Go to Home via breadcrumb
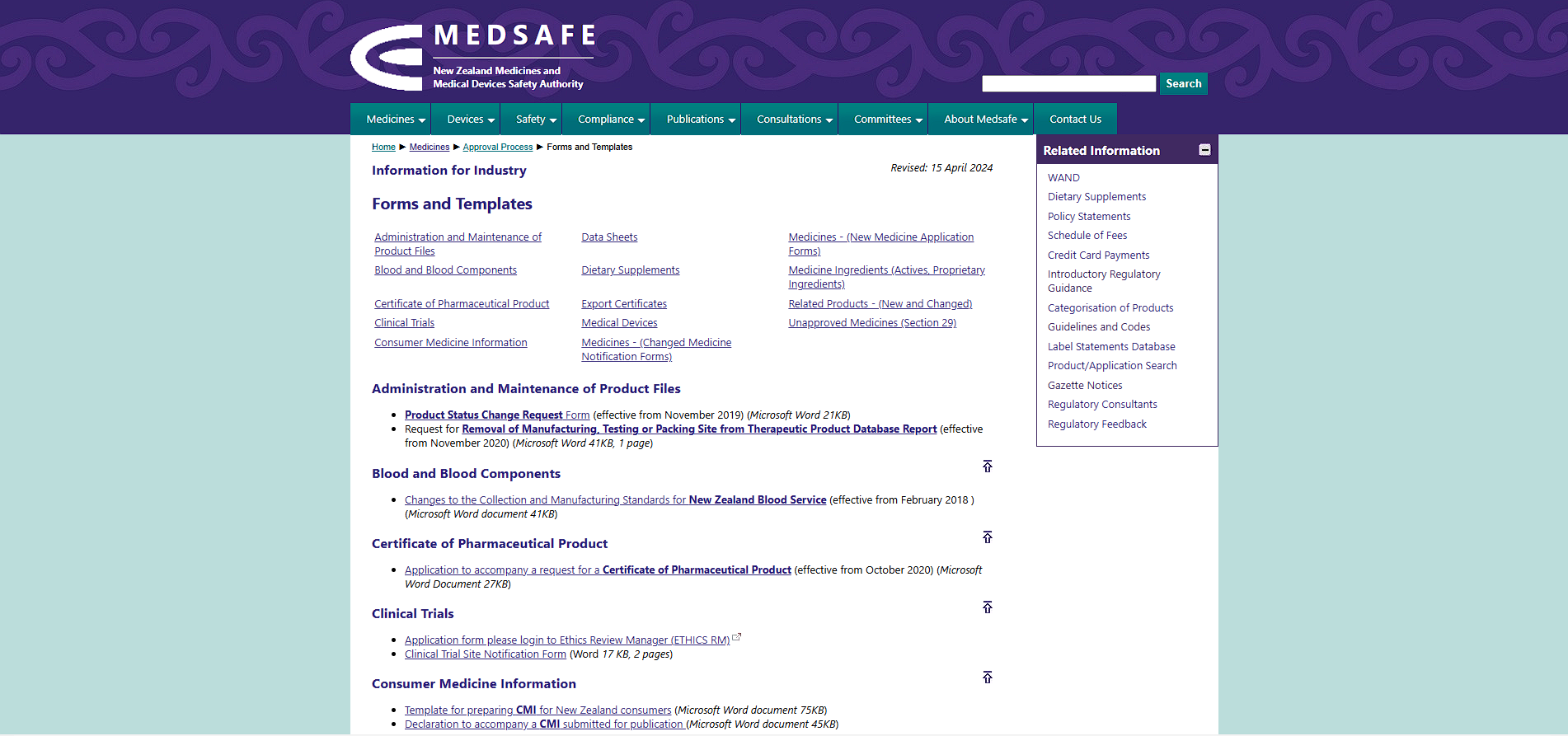1568x736 pixels. point(383,148)
